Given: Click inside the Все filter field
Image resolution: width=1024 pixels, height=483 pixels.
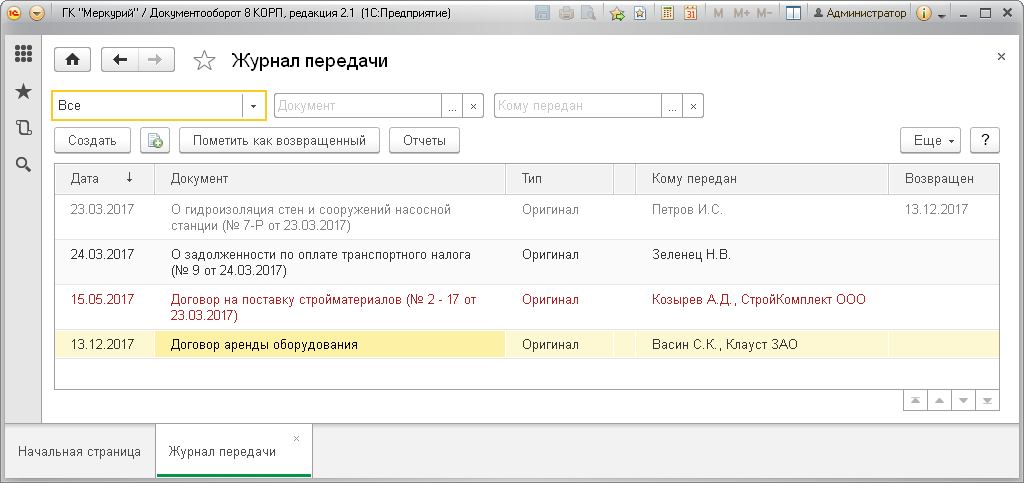Looking at the screenshot, I should (148, 106).
